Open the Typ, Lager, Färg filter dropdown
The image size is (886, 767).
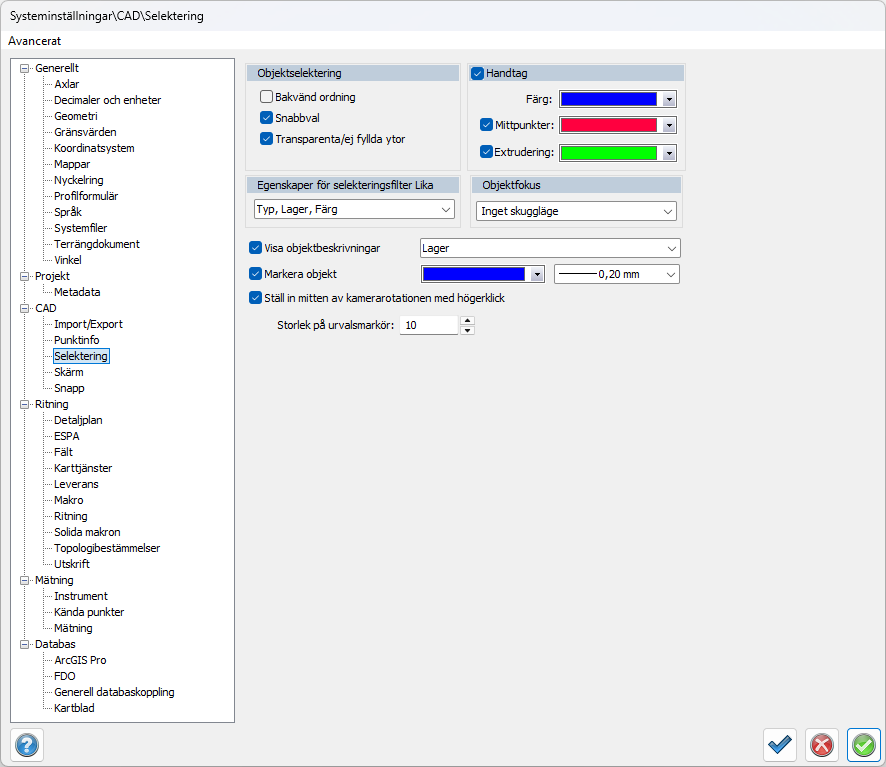pos(350,209)
